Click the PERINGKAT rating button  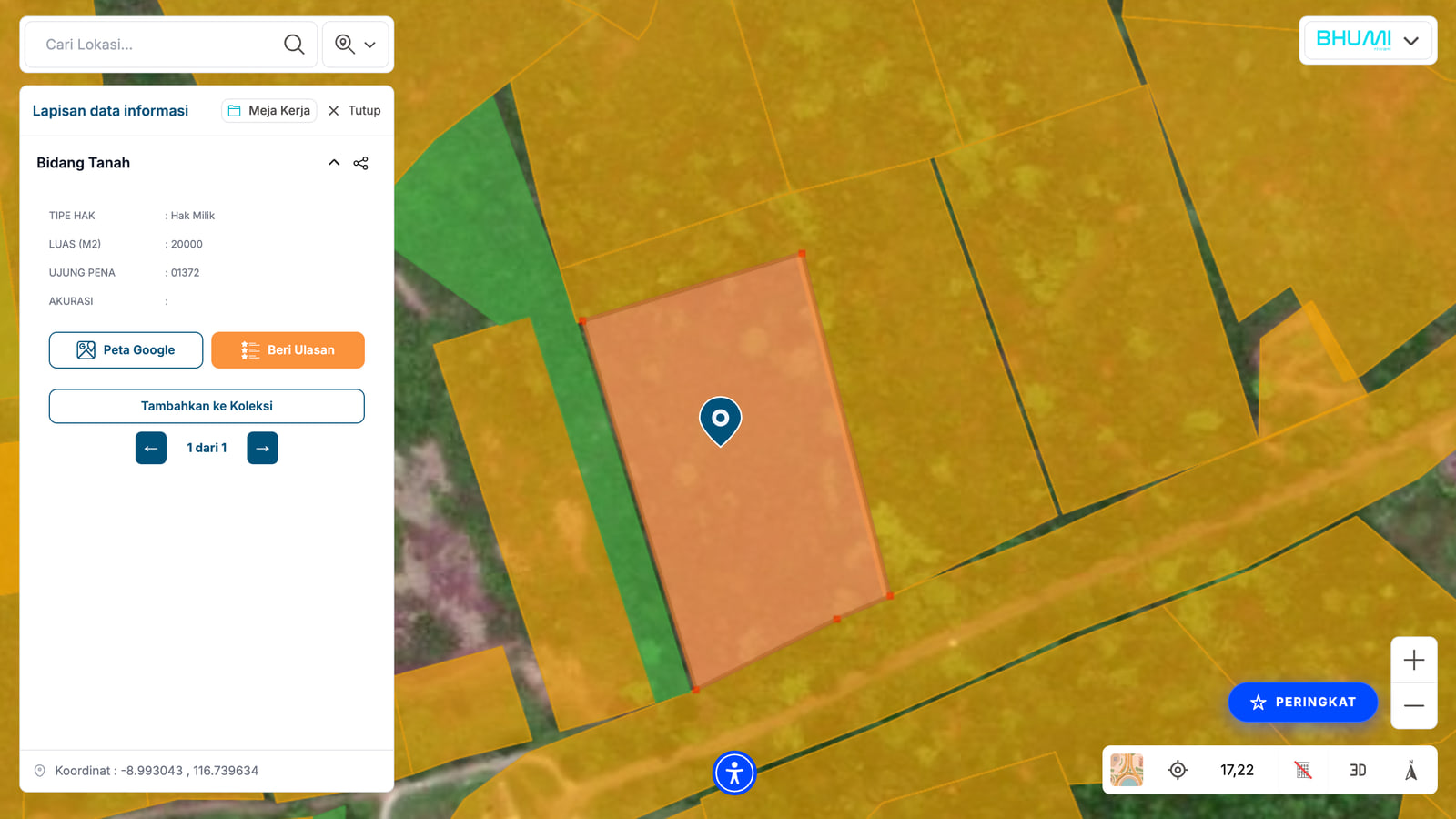pos(1303,702)
